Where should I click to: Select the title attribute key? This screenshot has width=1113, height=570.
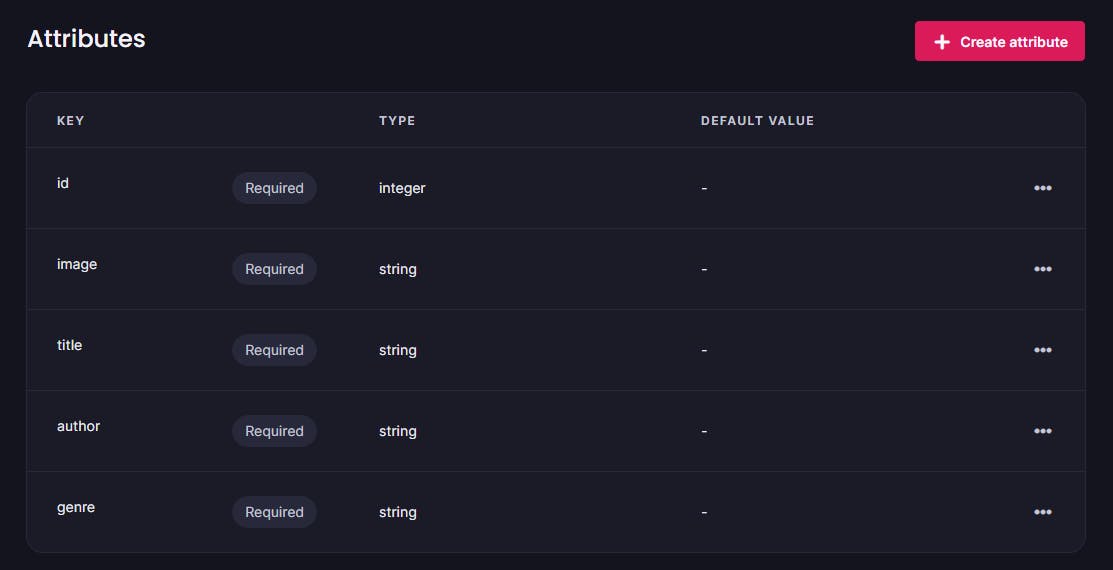tap(70, 346)
